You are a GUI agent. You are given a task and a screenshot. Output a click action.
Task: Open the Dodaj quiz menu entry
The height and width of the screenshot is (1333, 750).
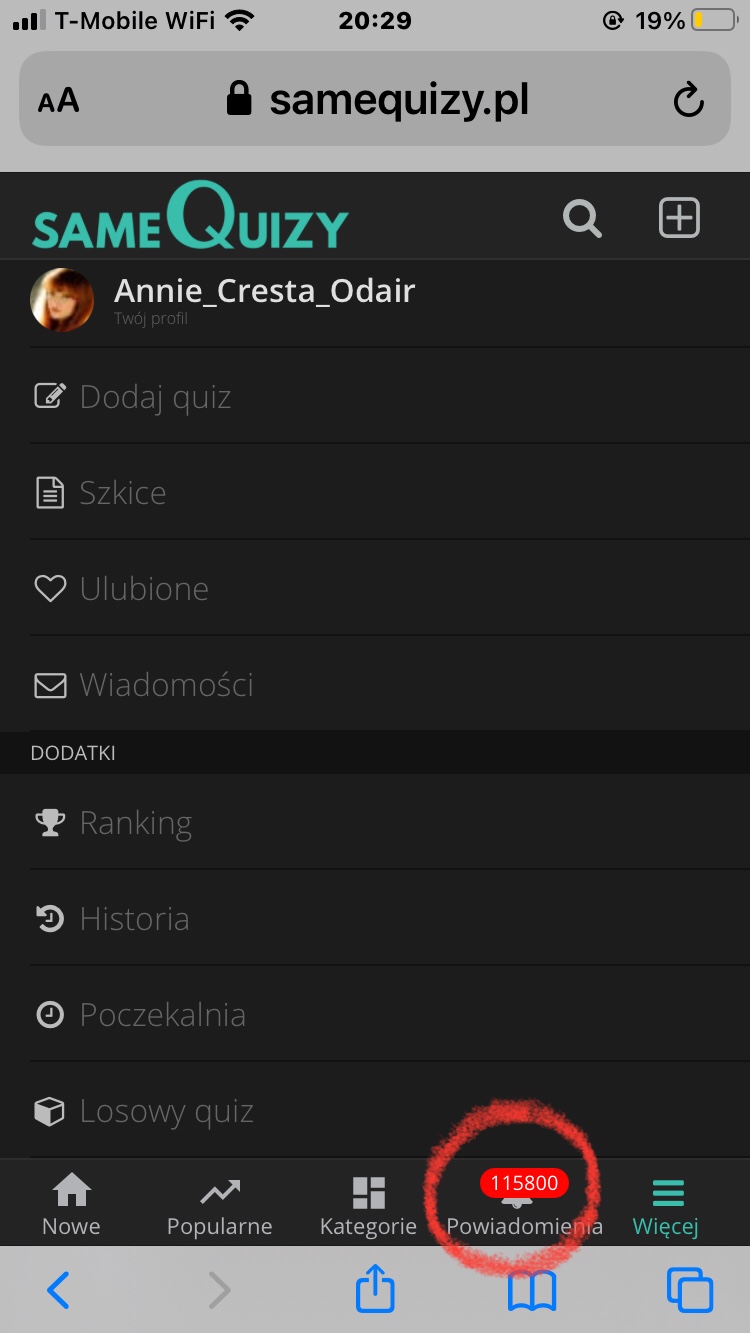155,397
